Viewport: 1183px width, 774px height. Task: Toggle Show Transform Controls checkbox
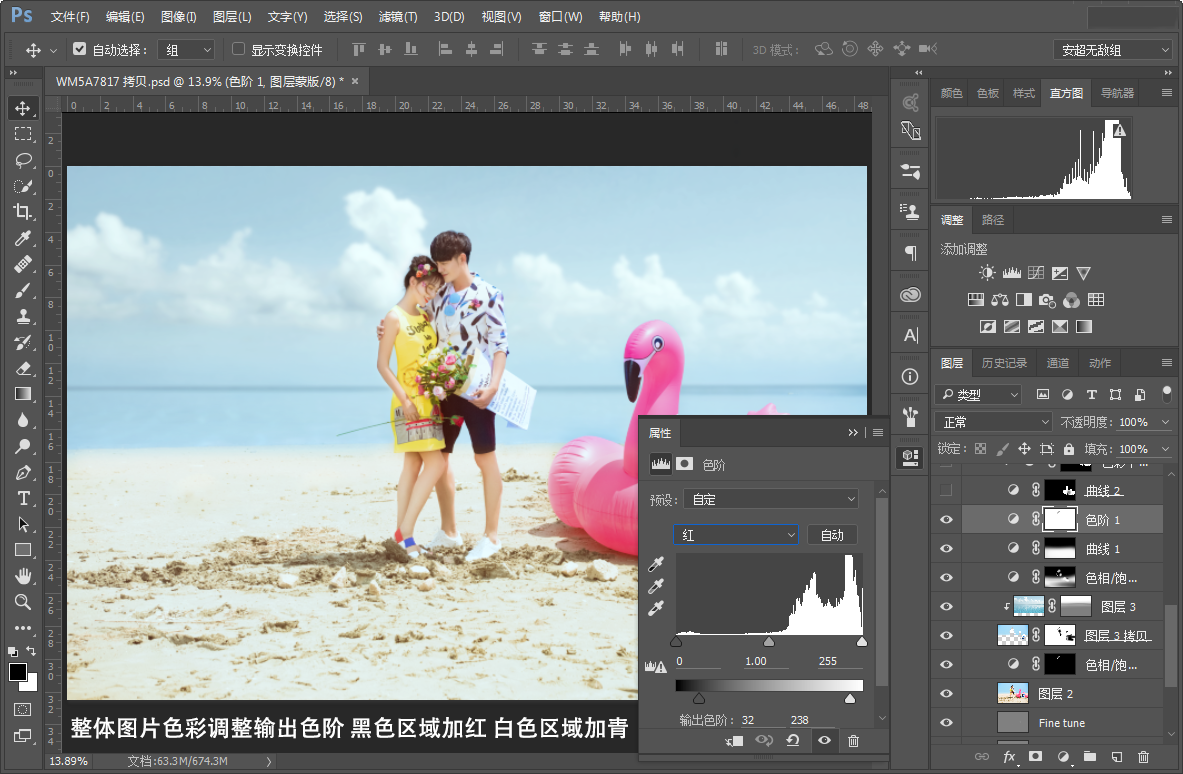pyautogui.click(x=238, y=49)
